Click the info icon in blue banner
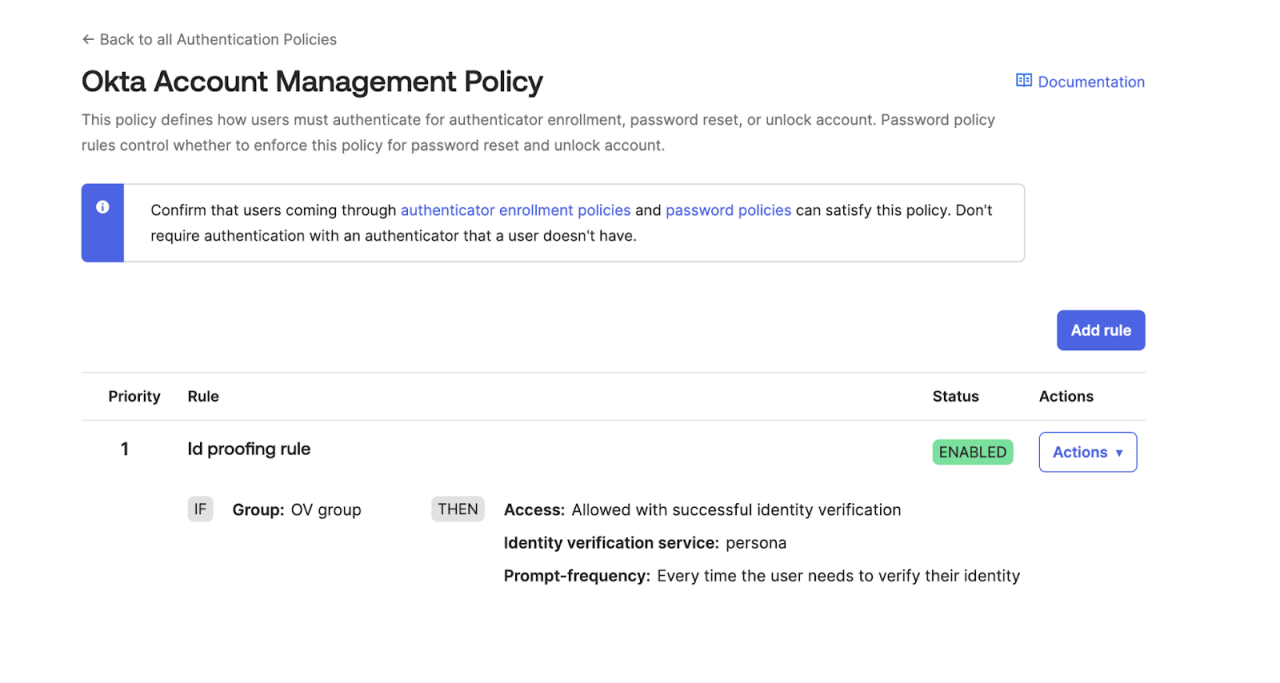1280x683 pixels. coord(102,207)
